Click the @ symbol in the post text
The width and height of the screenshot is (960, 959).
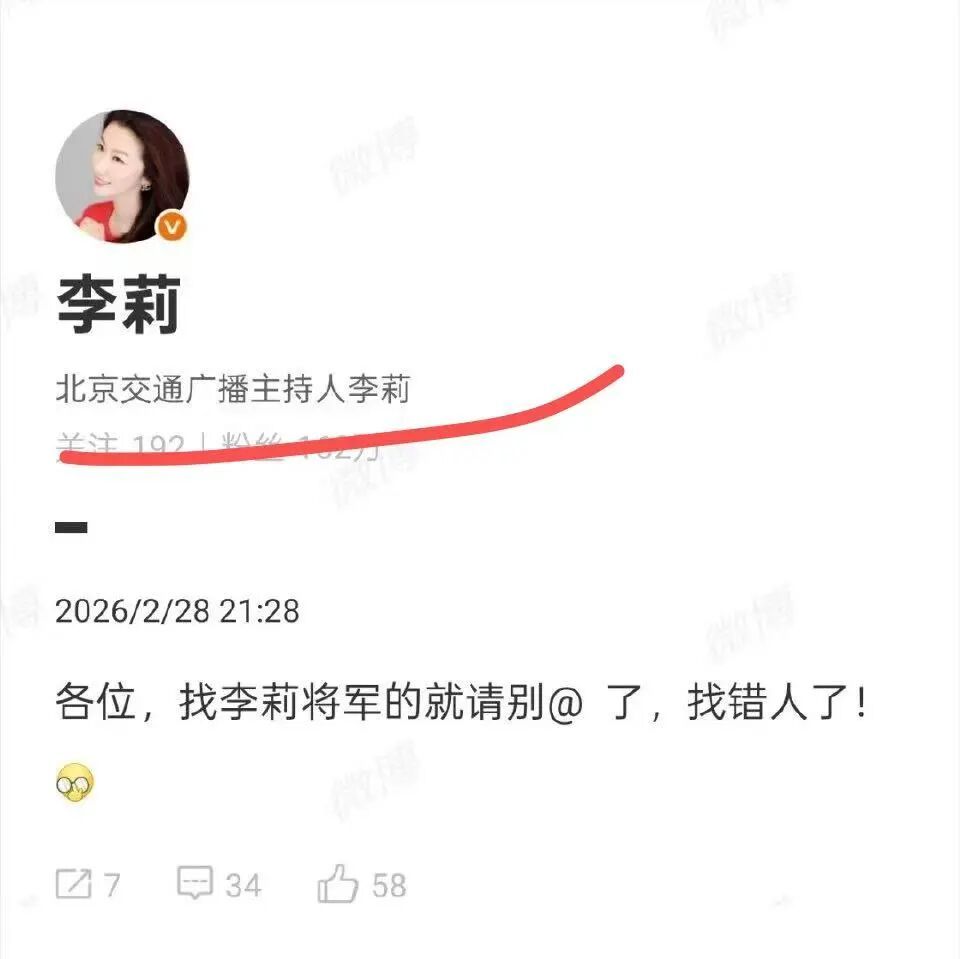564,702
